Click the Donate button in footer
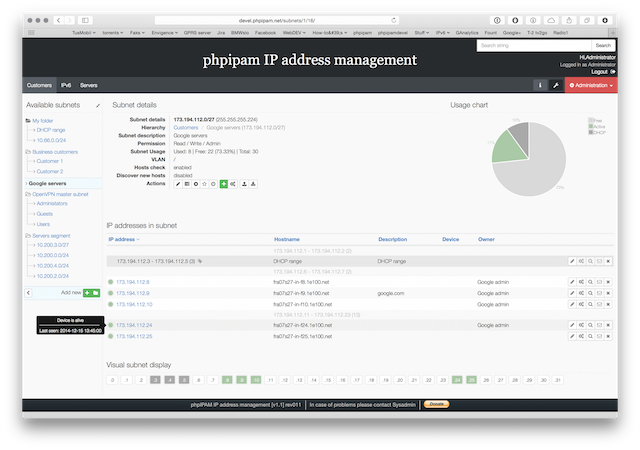Viewport: 640px width, 450px height. tap(436, 404)
